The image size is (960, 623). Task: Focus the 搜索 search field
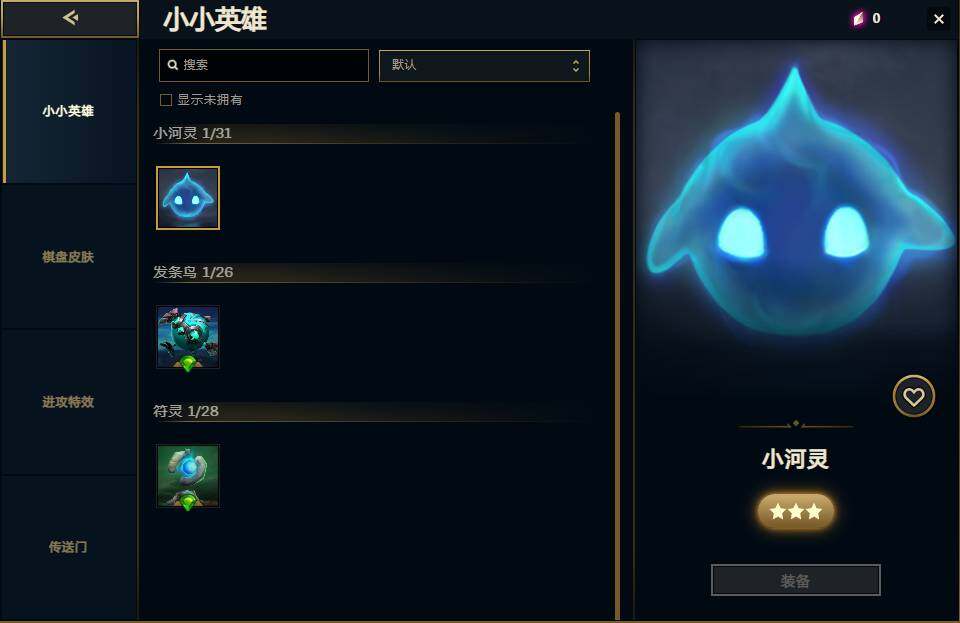coord(264,65)
